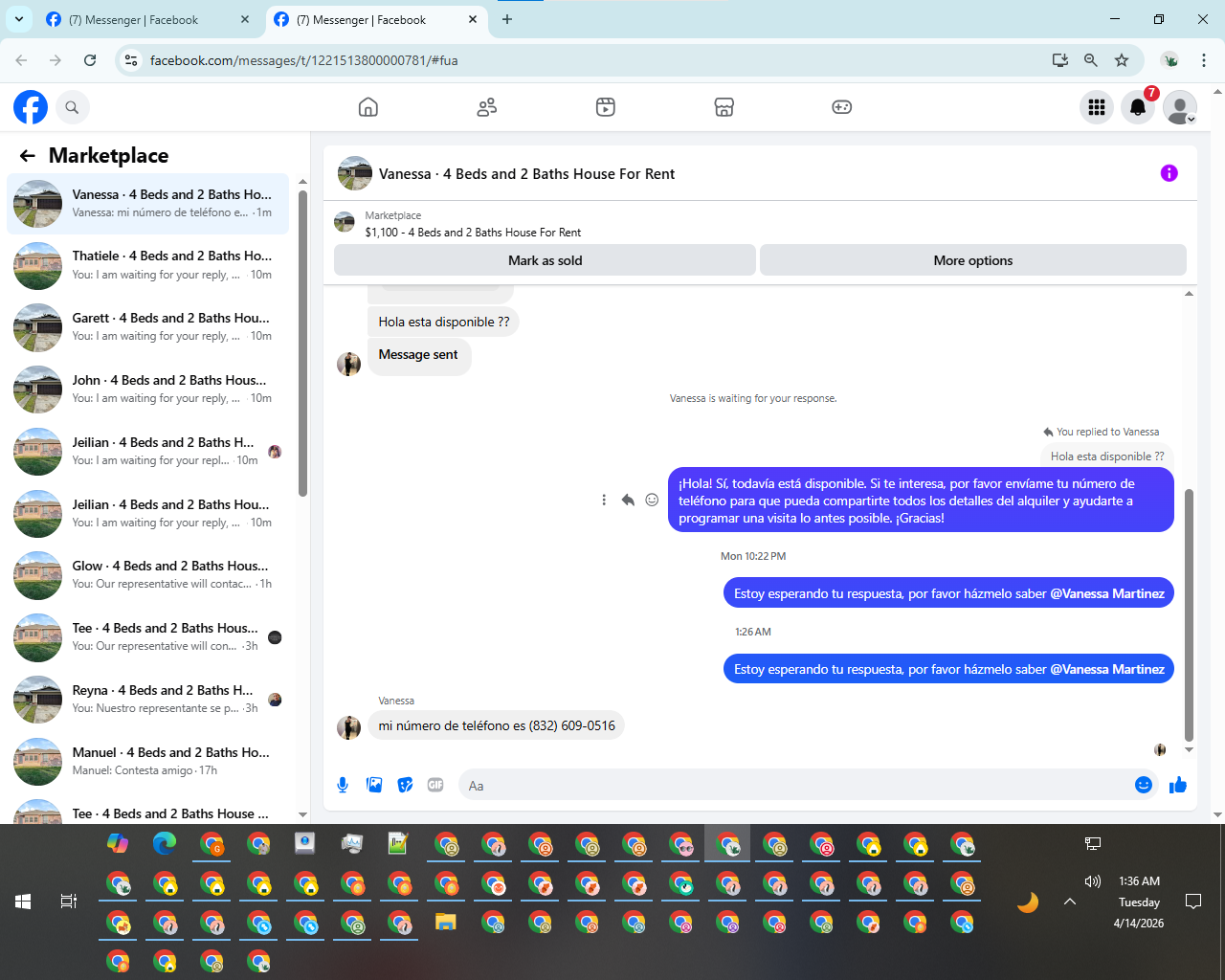View site information icon in address bar
This screenshot has height=980, width=1225.
132,60
